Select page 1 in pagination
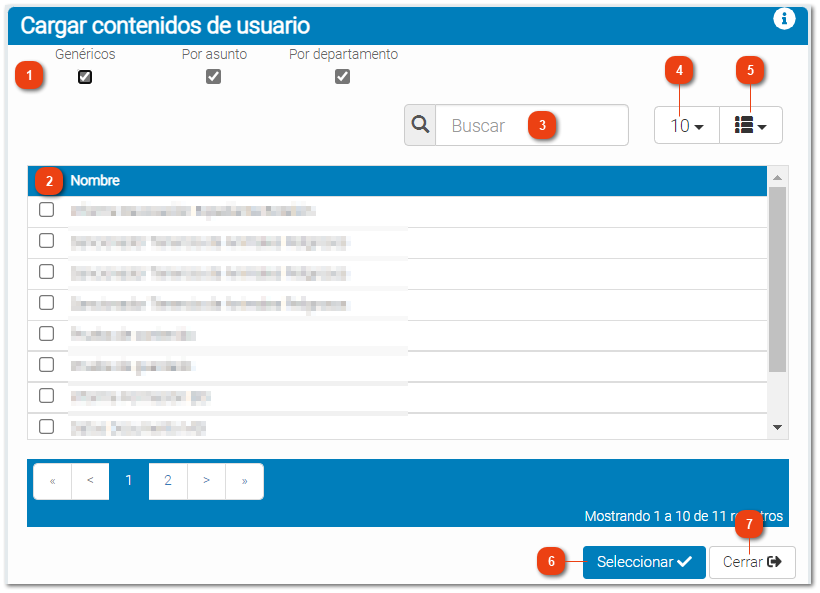 tap(129, 481)
